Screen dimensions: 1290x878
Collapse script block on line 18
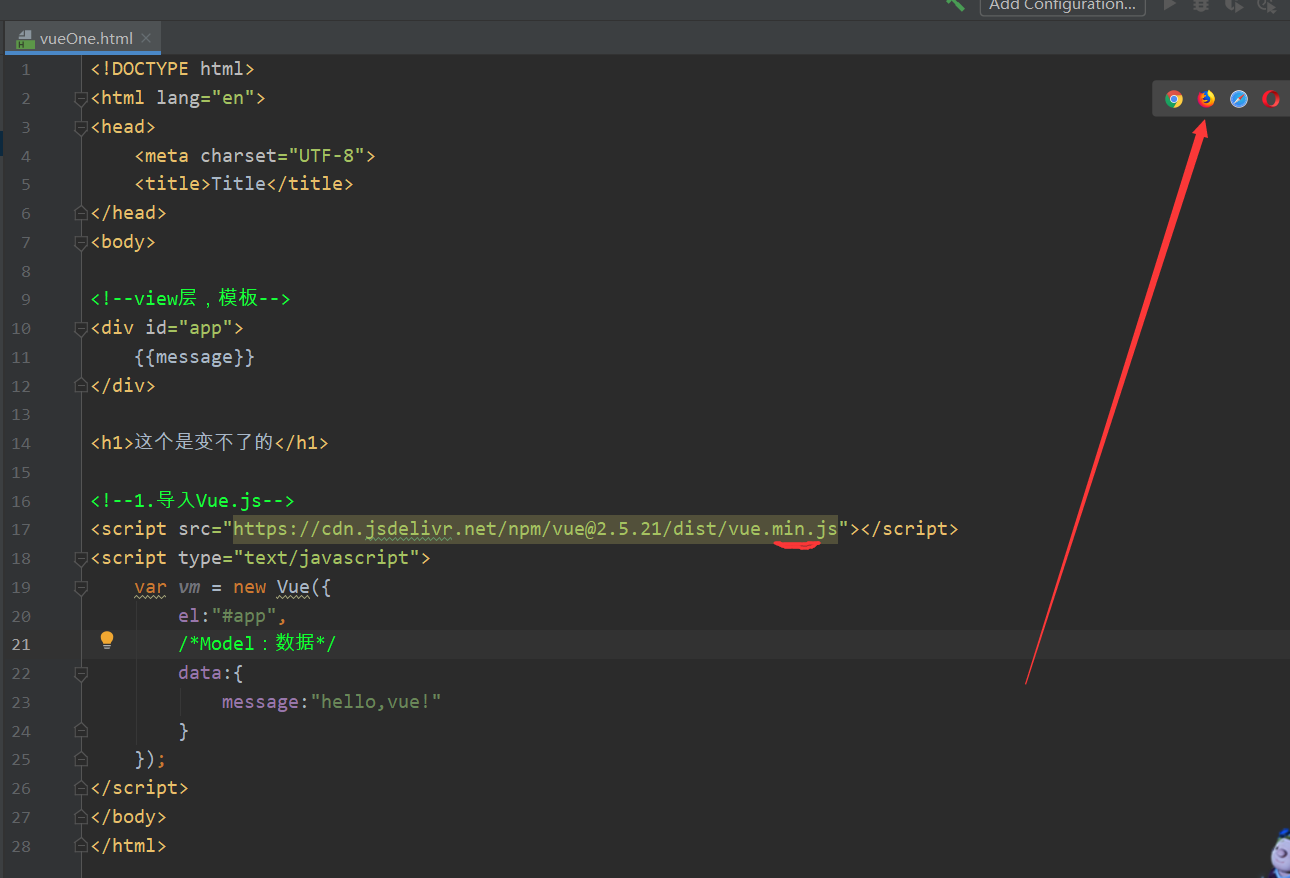tap(81, 559)
